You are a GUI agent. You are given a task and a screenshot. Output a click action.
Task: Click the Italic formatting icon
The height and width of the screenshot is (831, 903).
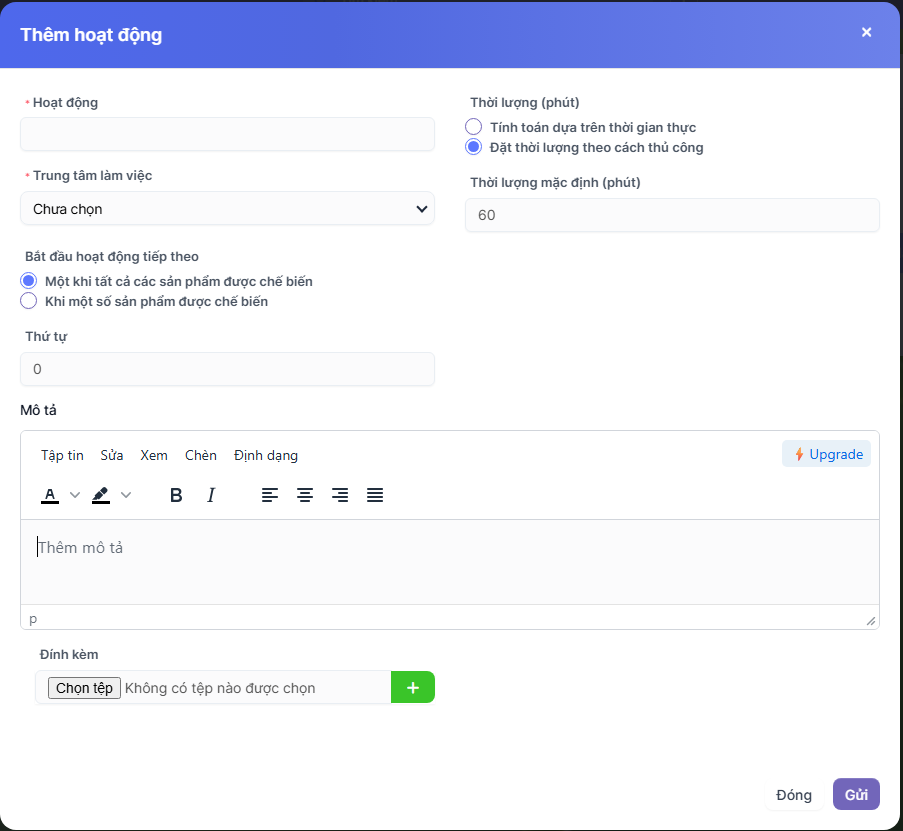[211, 495]
